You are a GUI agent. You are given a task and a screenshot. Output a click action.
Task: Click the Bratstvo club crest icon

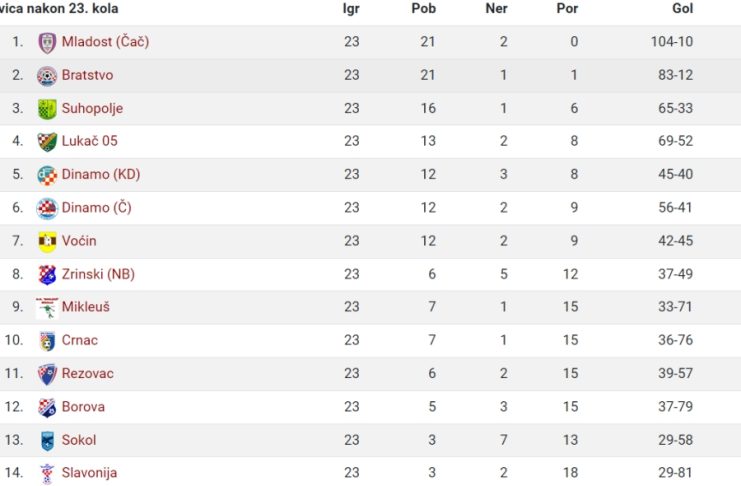coord(47,76)
